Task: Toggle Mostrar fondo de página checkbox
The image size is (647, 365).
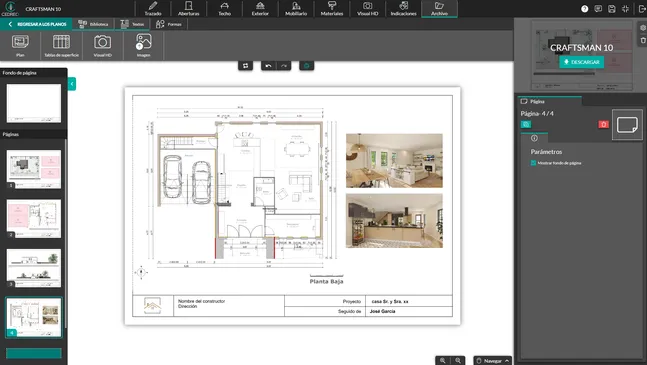Action: (533, 163)
